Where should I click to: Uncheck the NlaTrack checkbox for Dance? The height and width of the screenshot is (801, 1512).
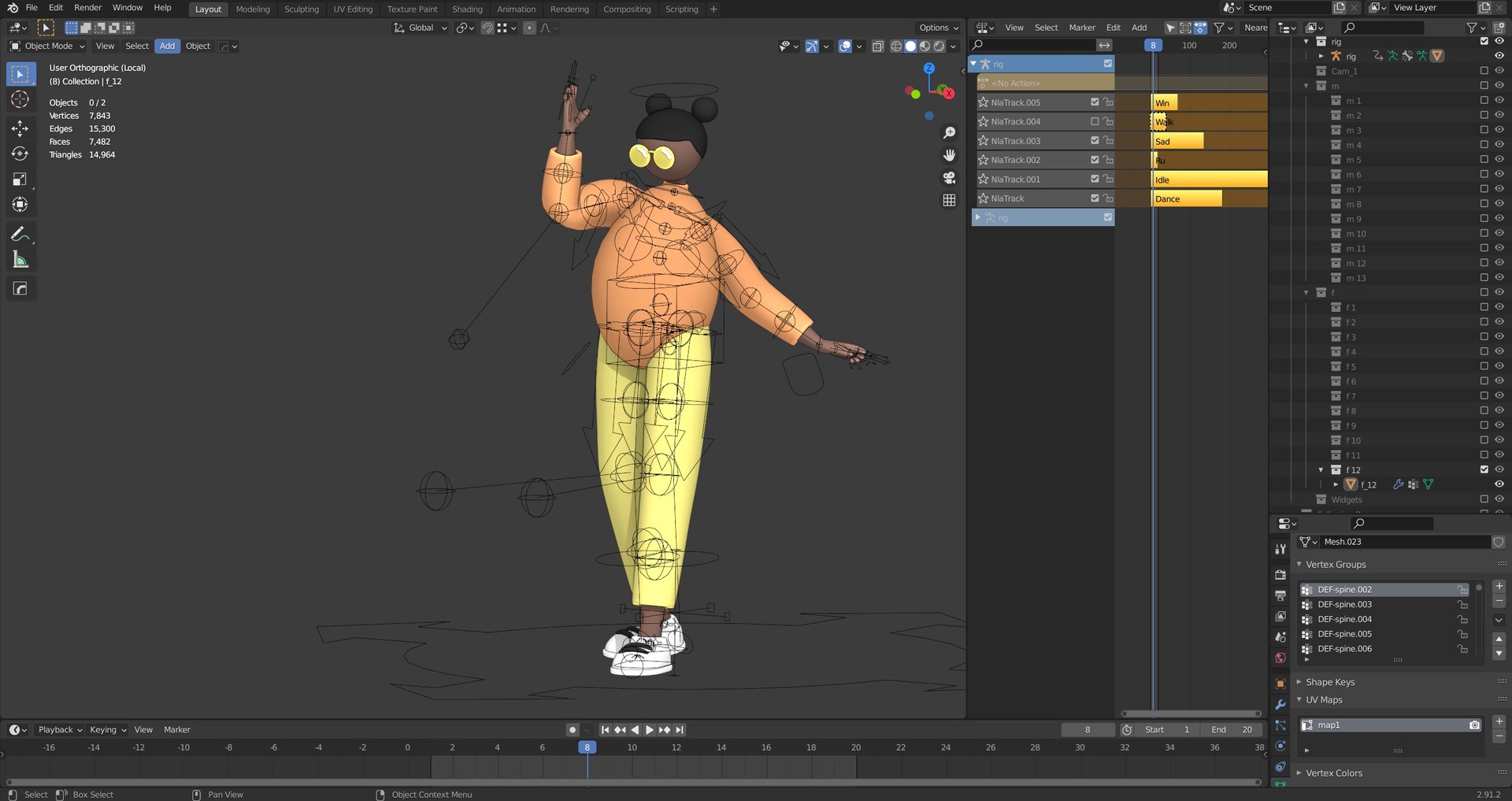click(x=1095, y=198)
